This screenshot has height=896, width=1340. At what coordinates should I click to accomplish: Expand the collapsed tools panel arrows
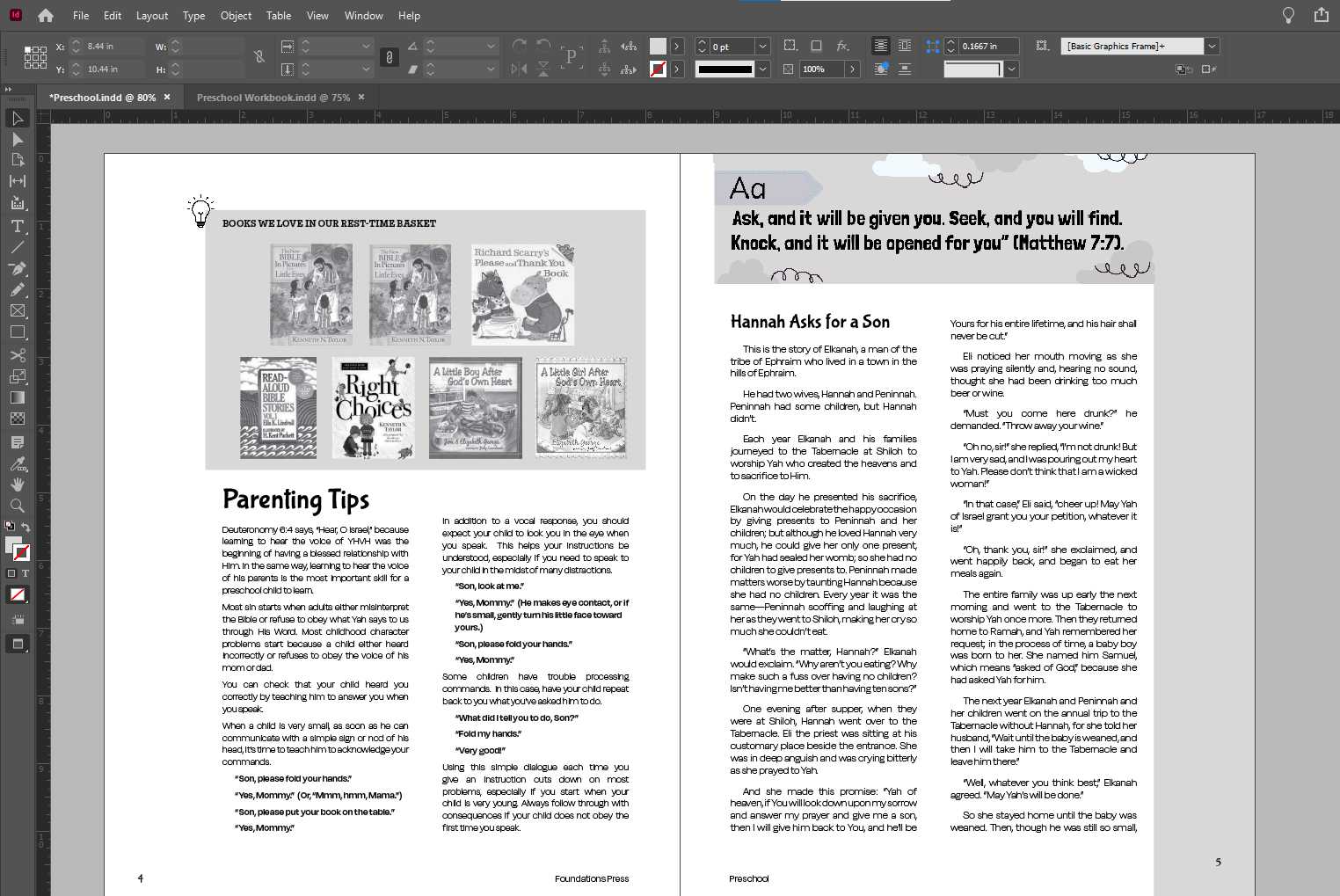(x=7, y=89)
